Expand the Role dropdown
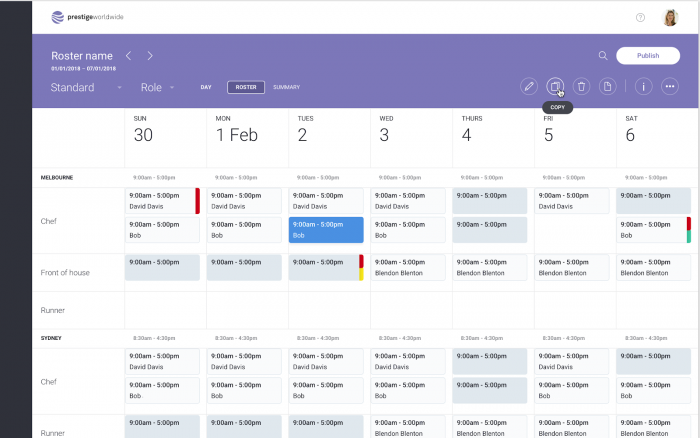 click(157, 88)
